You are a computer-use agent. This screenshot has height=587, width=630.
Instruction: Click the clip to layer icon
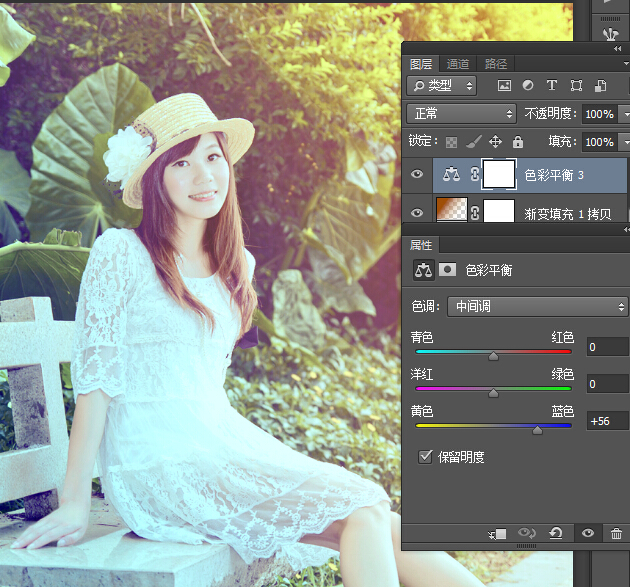(498, 534)
